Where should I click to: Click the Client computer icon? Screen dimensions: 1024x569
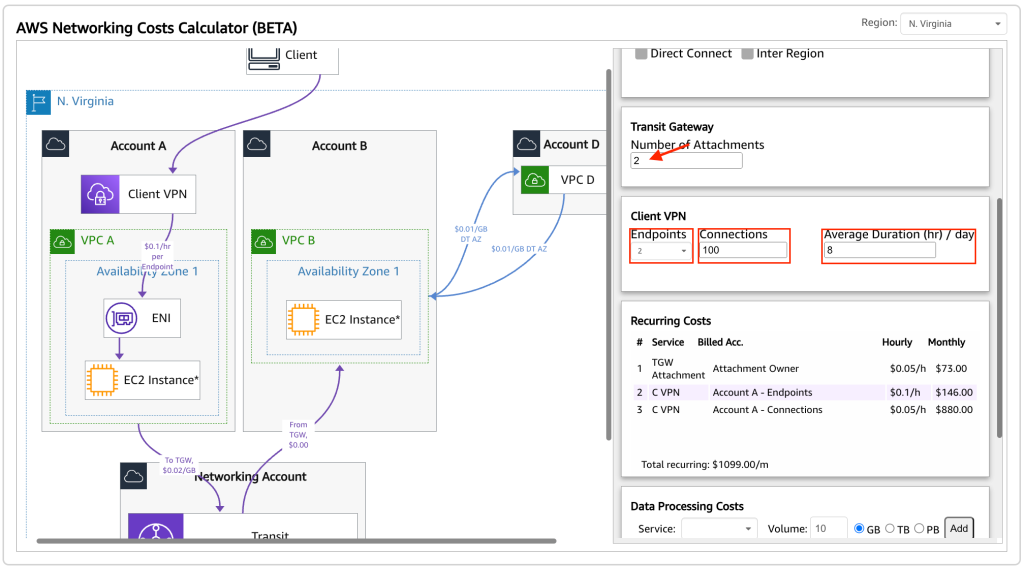tap(264, 59)
